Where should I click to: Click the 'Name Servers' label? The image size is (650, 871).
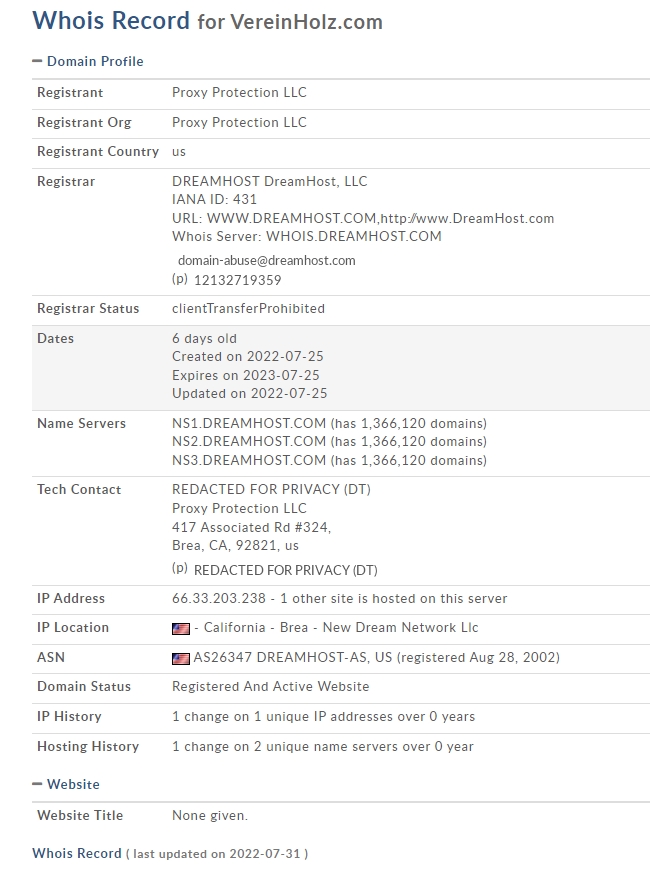tap(81, 423)
